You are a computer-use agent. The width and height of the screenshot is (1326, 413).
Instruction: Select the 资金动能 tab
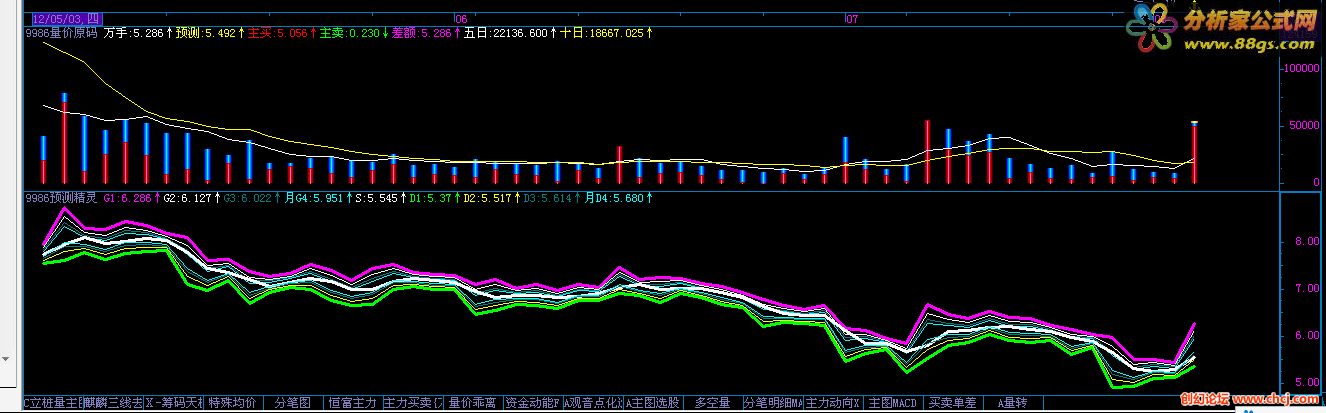click(x=533, y=403)
